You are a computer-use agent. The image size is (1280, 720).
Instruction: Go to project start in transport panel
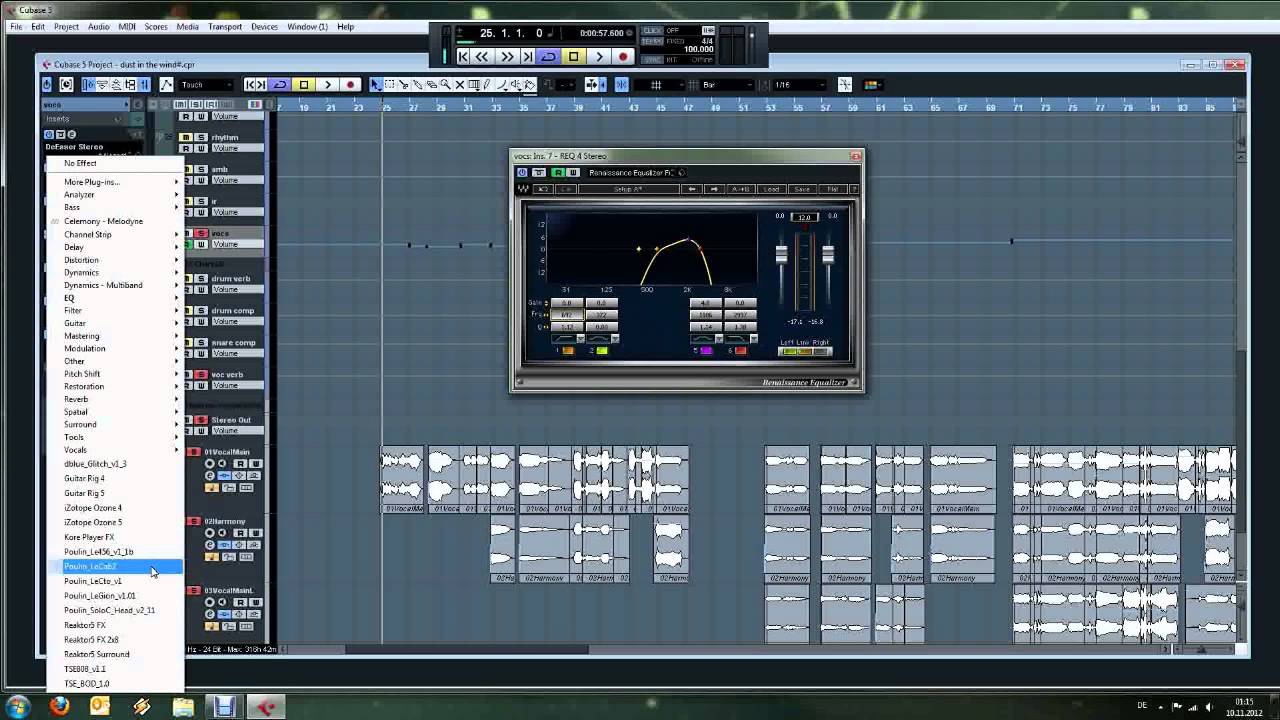[x=463, y=57]
